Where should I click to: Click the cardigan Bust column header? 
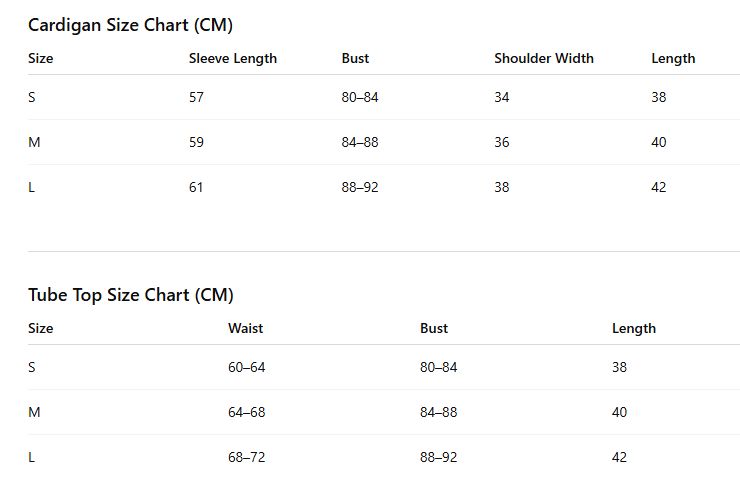pos(355,58)
